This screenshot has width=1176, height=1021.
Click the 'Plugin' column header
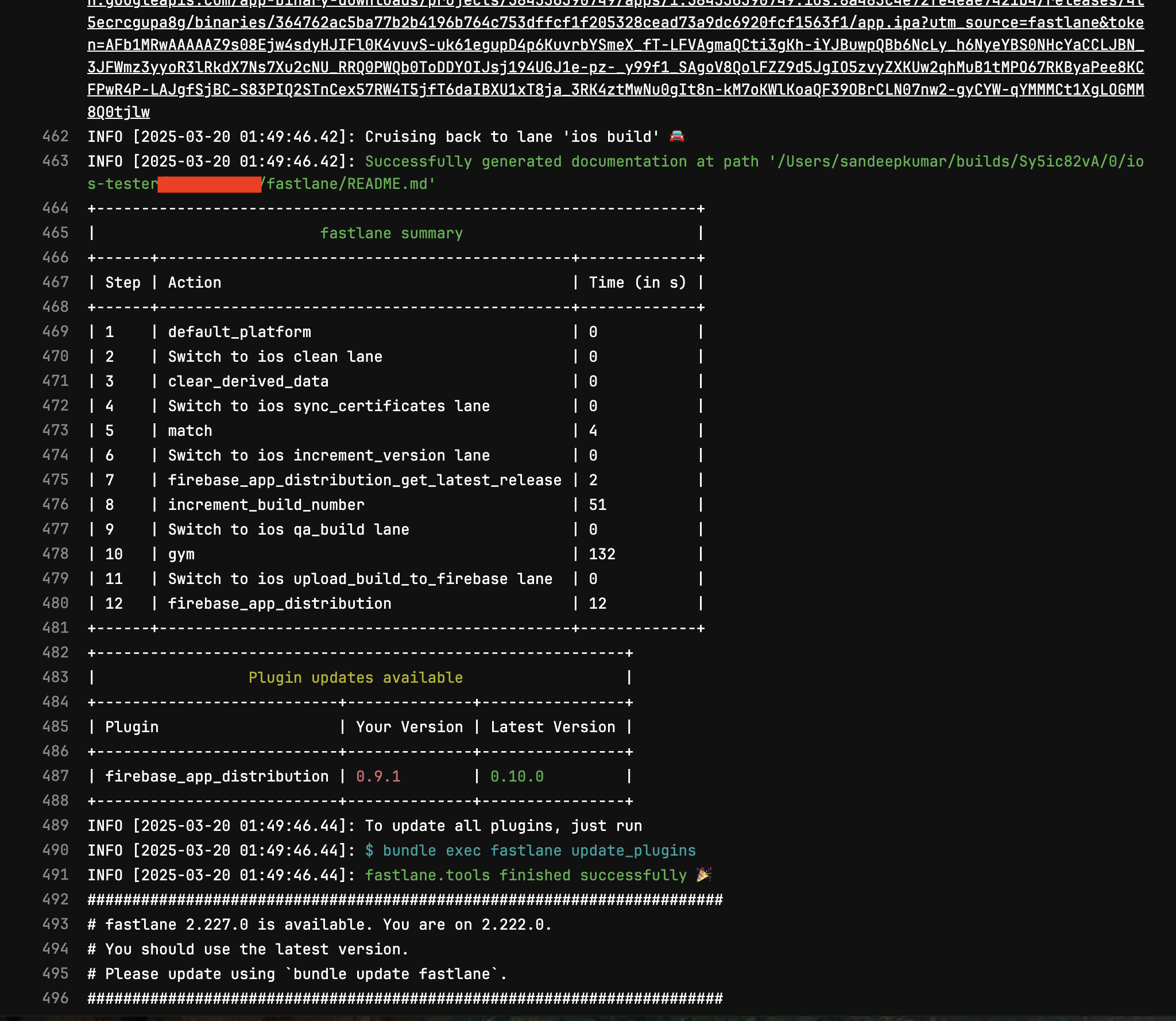click(x=132, y=727)
